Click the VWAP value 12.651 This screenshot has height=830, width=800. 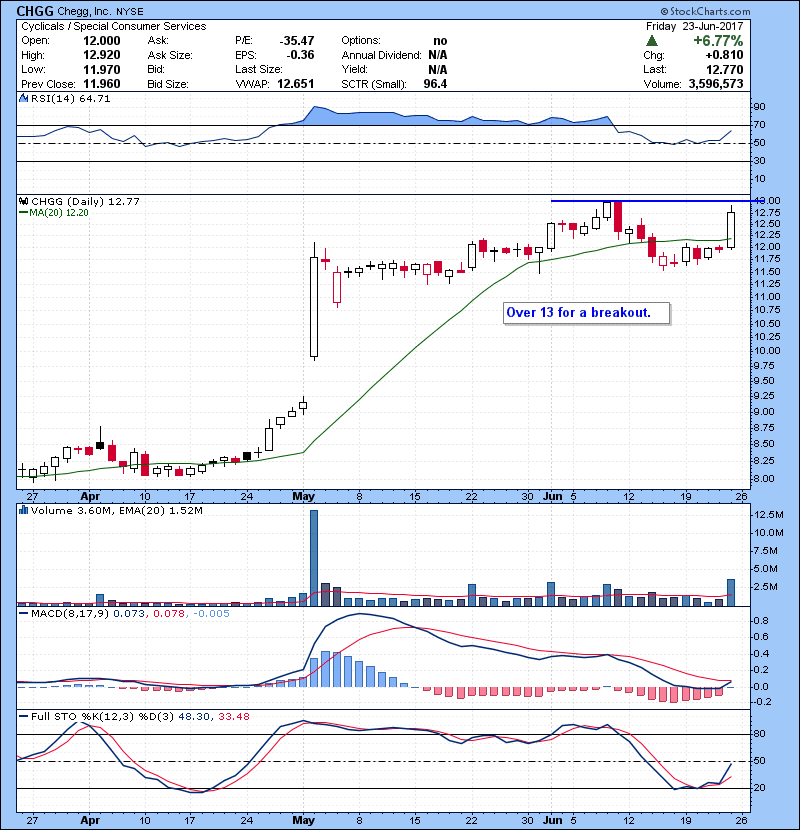pyautogui.click(x=295, y=84)
